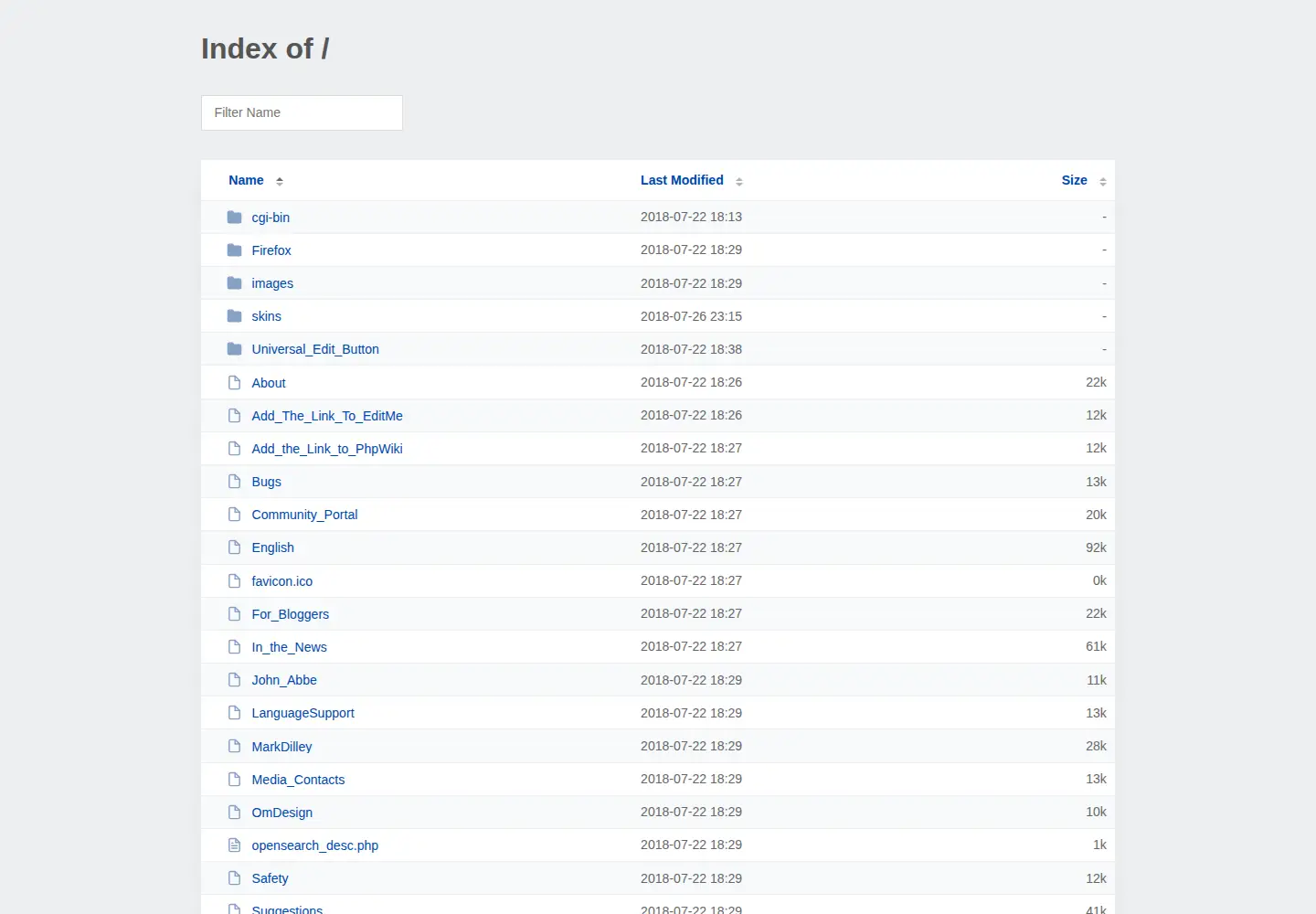Click the 61k size of In_the_News
Image resolution: width=1316 pixels, height=914 pixels.
[1096, 646]
